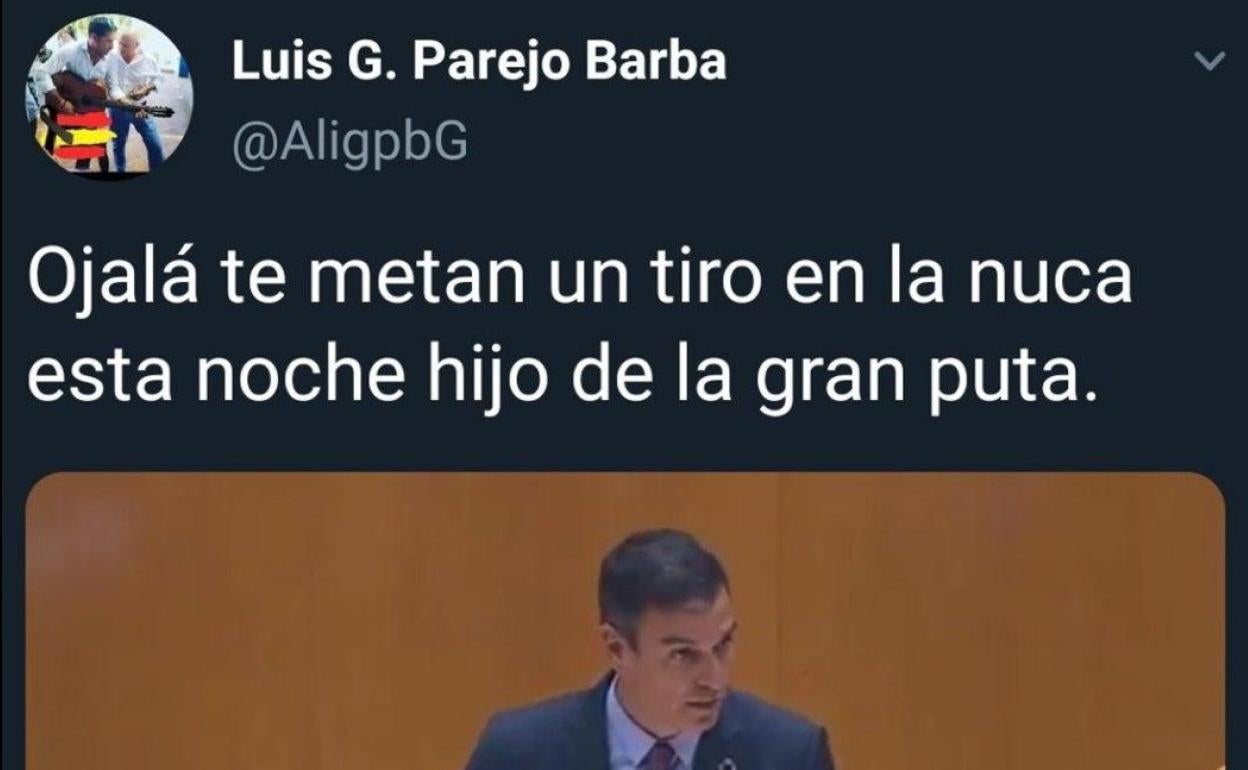Open the embedded media preview below the tweet

625,621
